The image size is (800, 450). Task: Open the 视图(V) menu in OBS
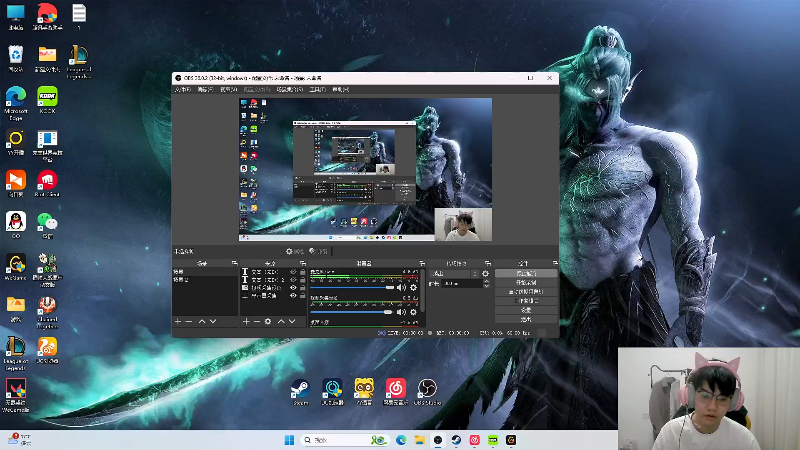click(x=229, y=89)
